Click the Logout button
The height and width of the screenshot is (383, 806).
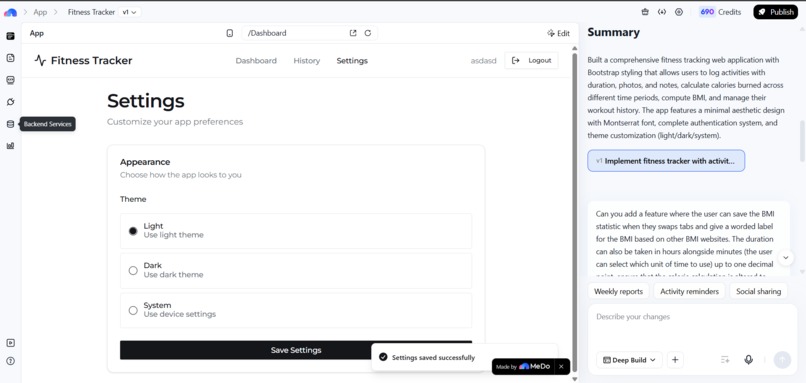pos(532,61)
